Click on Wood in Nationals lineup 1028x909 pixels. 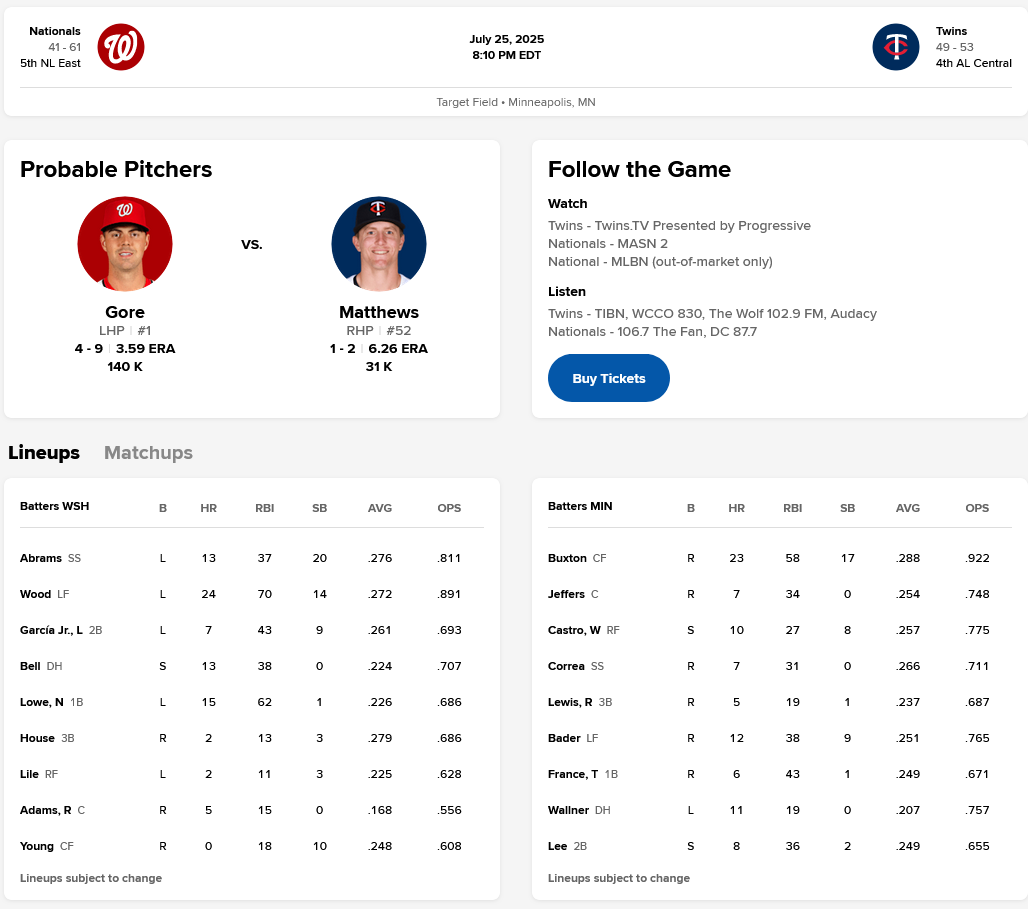pyautogui.click(x=35, y=594)
